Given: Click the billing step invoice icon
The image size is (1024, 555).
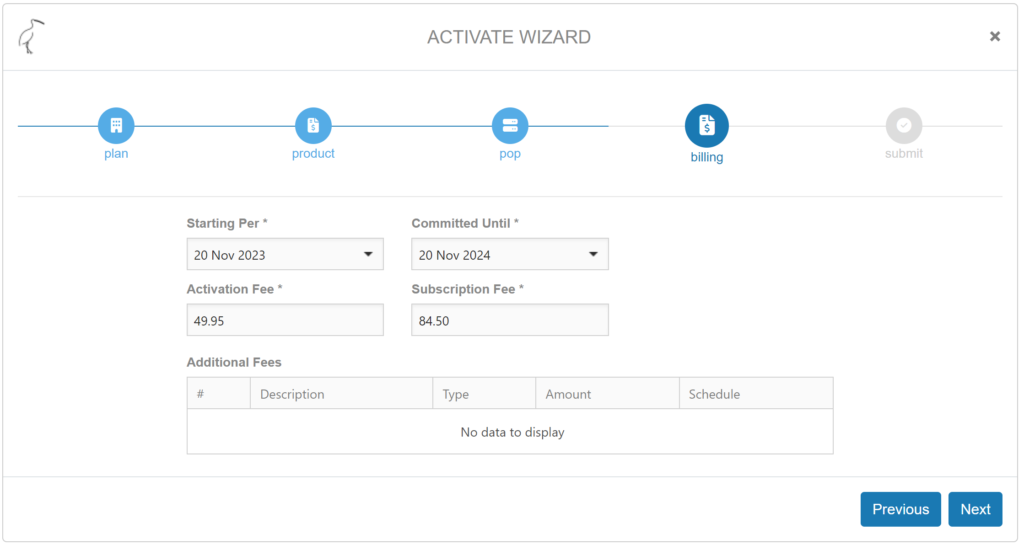Looking at the screenshot, I should click(707, 126).
